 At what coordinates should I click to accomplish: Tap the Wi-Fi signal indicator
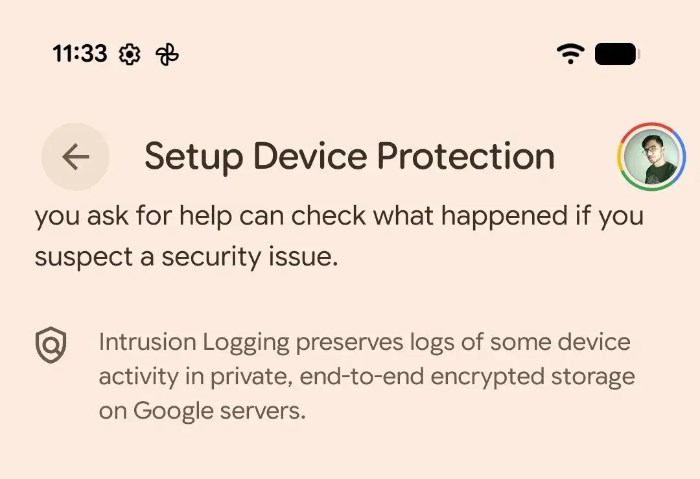pyautogui.click(x=571, y=54)
